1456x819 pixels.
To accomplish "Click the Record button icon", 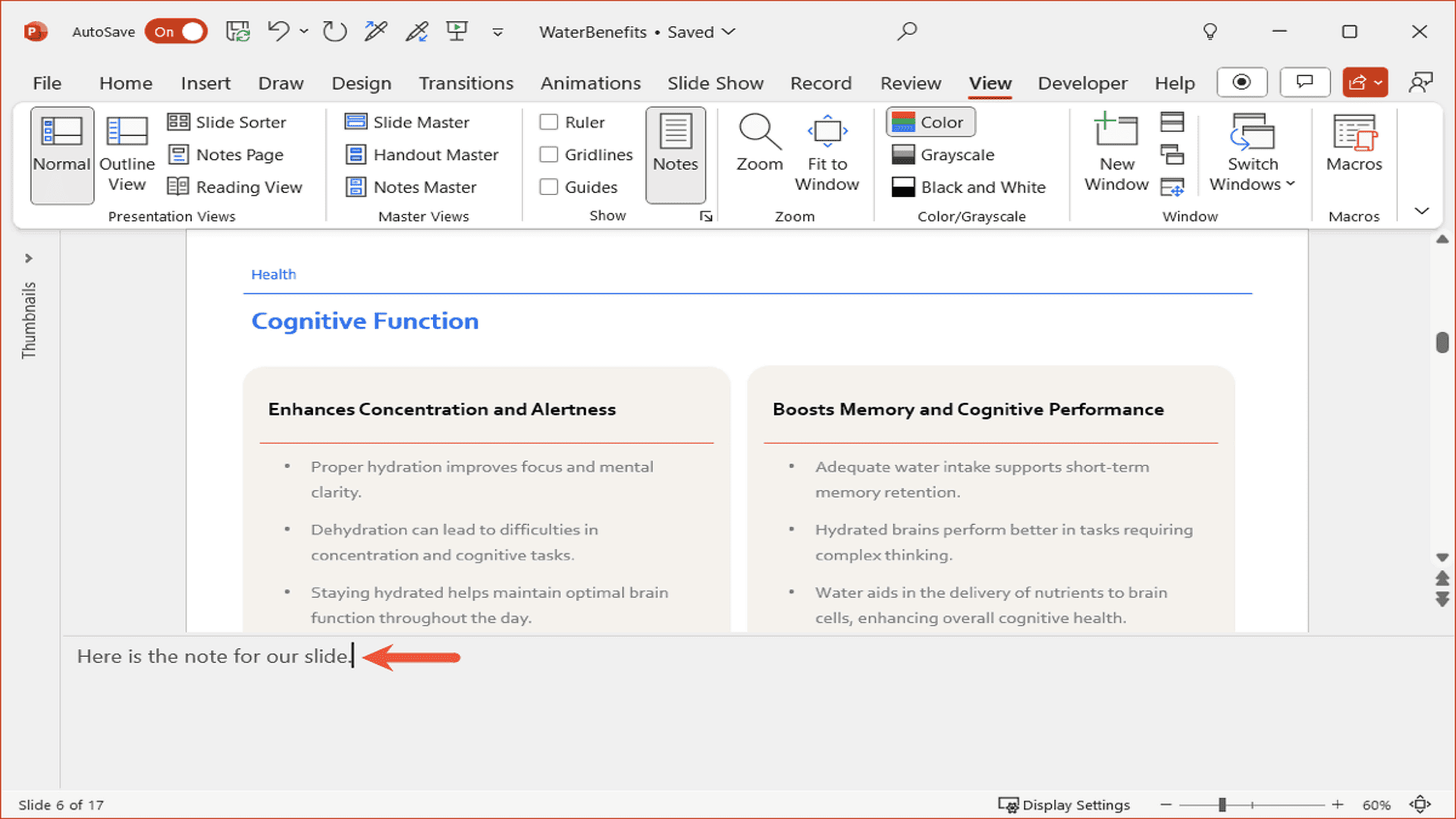I will (x=1242, y=83).
